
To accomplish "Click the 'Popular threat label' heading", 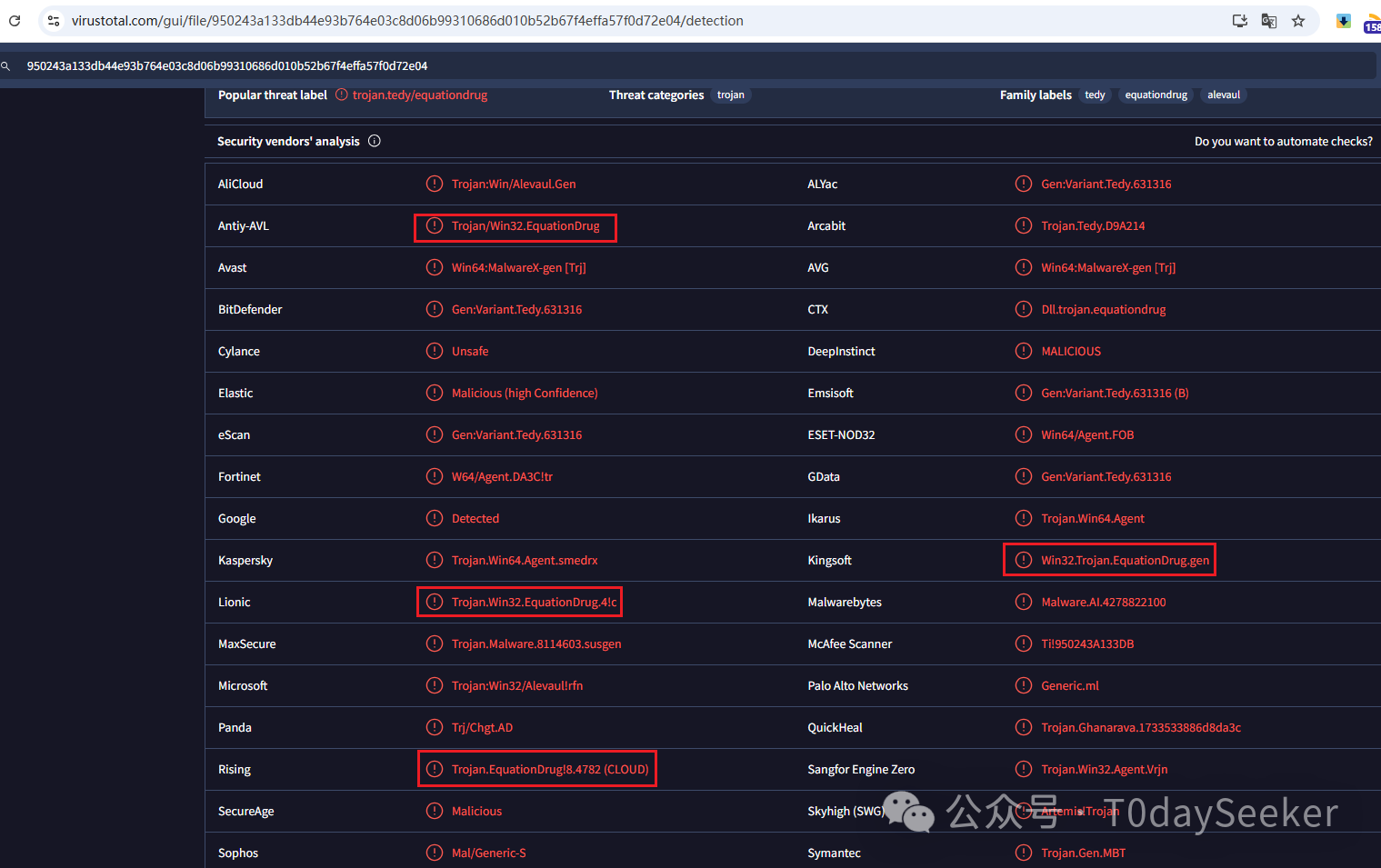I will coord(273,95).
